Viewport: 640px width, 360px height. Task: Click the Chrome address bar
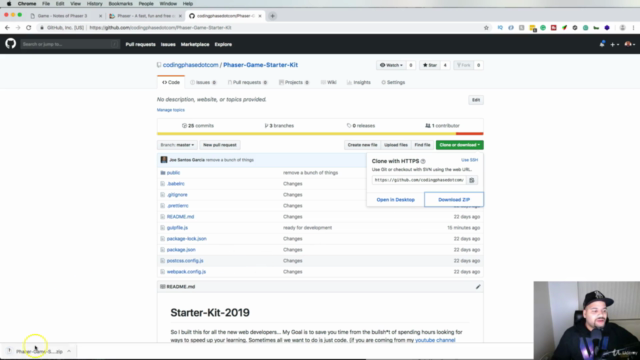tap(261, 28)
